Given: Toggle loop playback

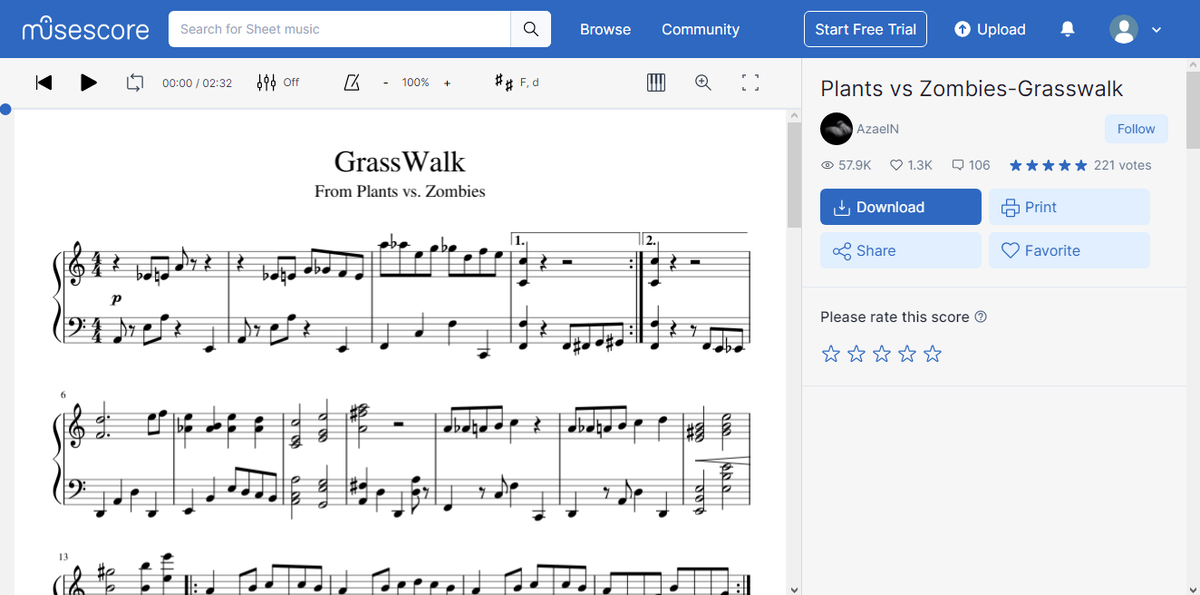Looking at the screenshot, I should [135, 82].
